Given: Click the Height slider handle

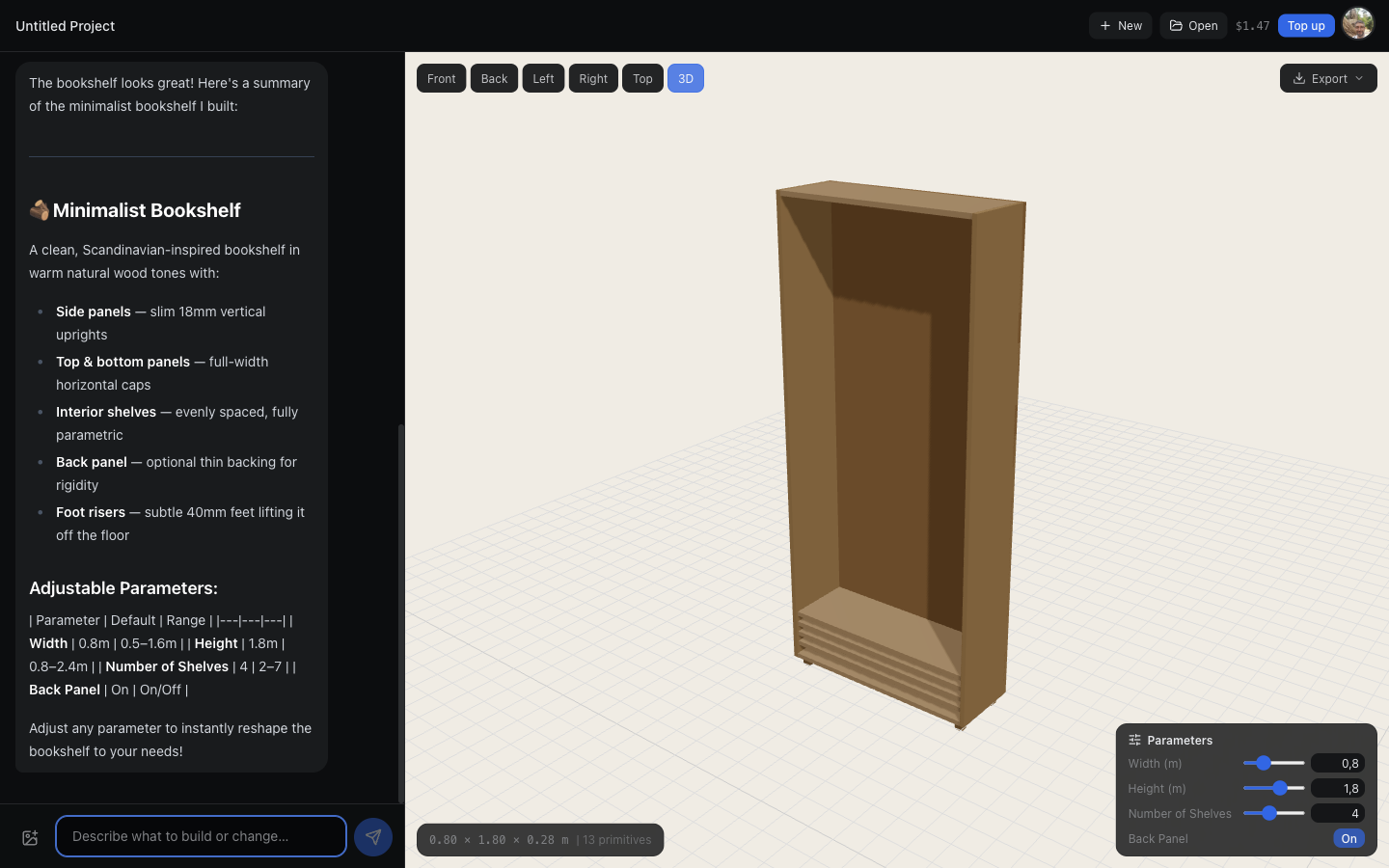Looking at the screenshot, I should pos(1280,788).
